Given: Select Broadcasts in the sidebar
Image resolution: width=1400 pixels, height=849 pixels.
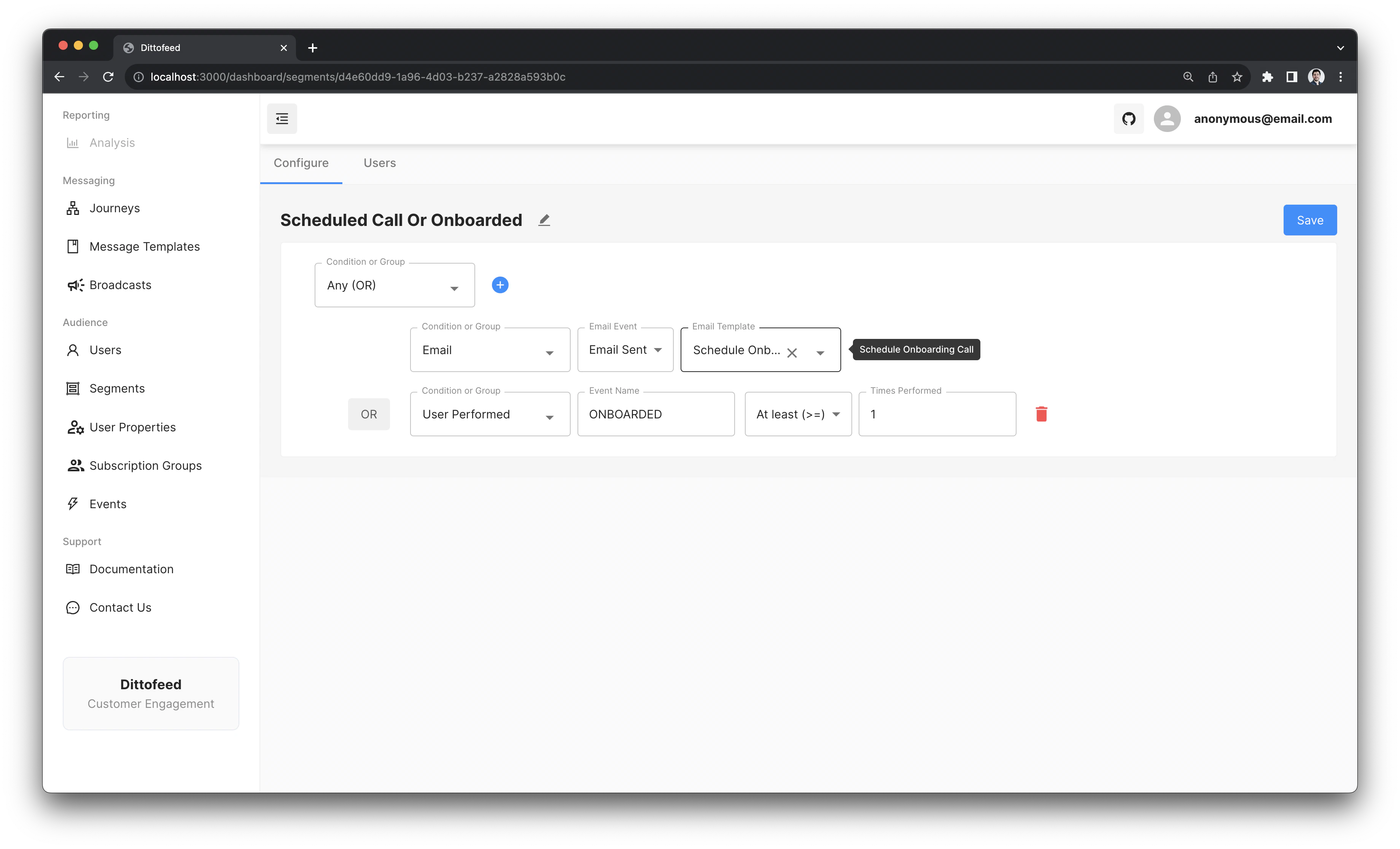Looking at the screenshot, I should point(120,285).
